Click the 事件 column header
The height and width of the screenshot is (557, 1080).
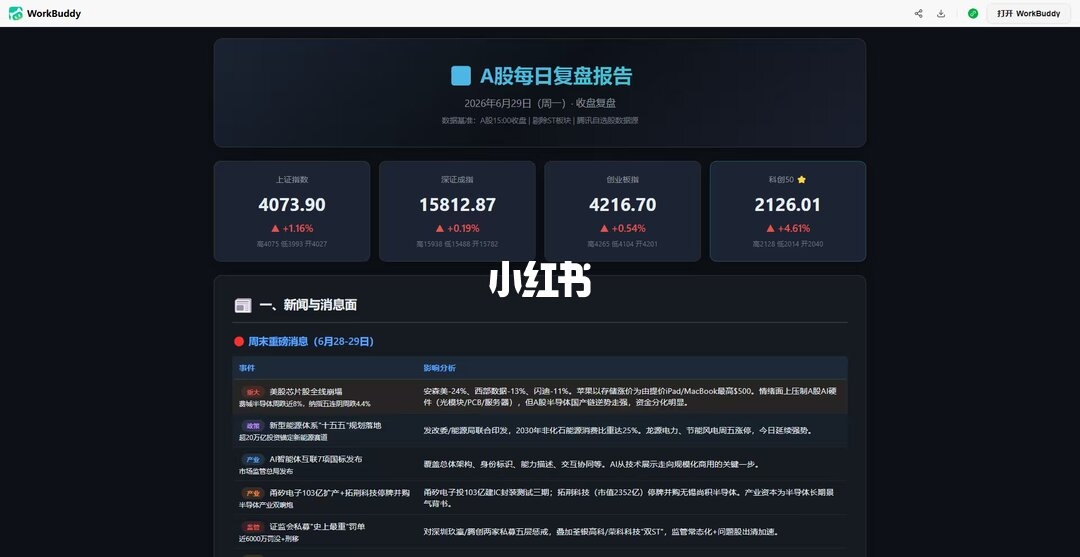[247, 368]
